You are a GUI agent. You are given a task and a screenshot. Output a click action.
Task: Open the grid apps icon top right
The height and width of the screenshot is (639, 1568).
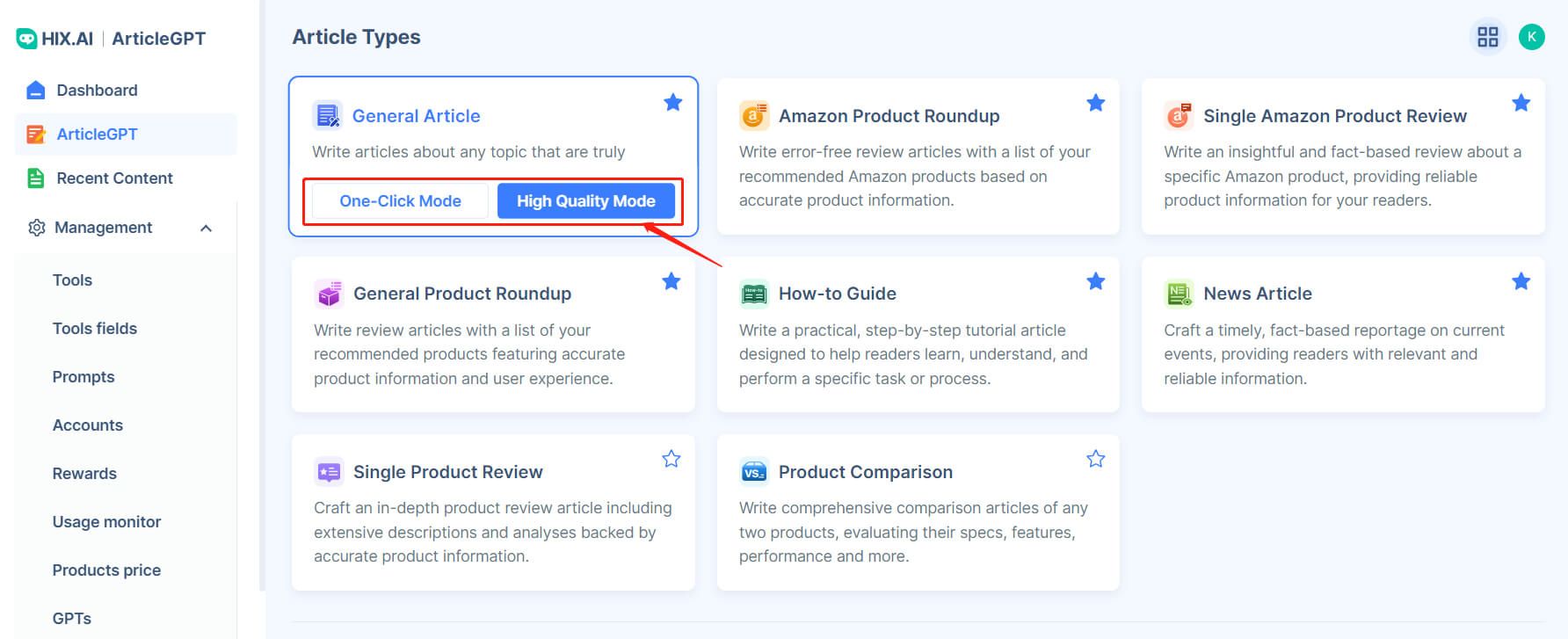[1488, 37]
